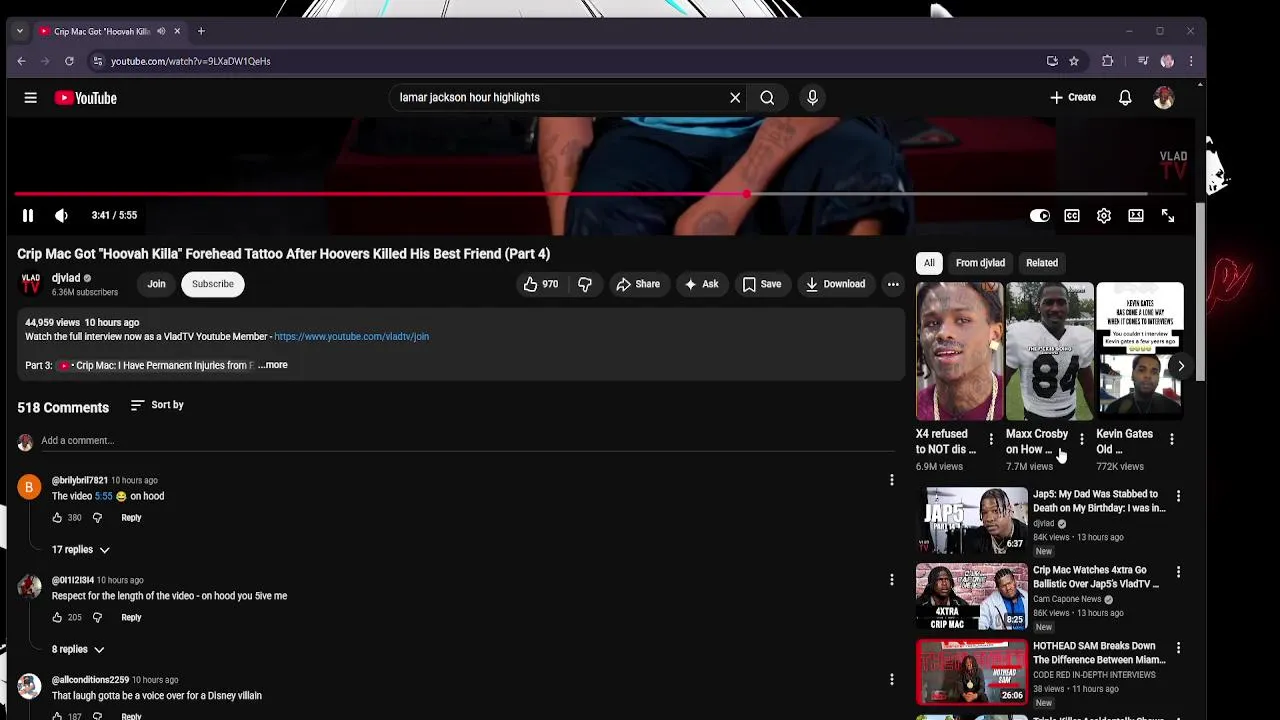Open options for 'Crip Mac Watches 4xtra' video
The image size is (1280, 720).
tap(1178, 572)
